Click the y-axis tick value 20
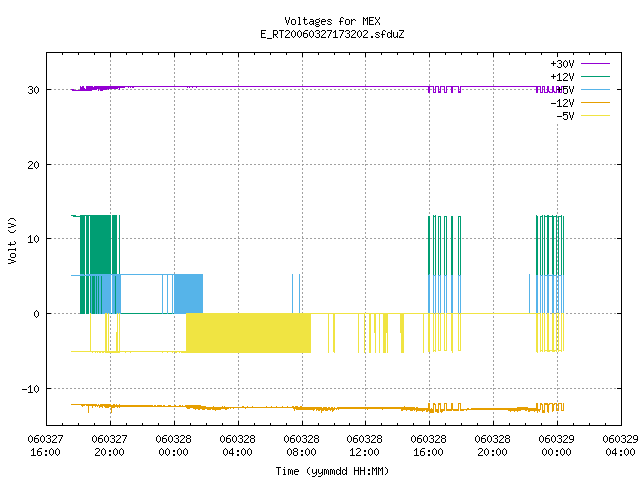The width and height of the screenshot is (640, 480). [x=33, y=165]
